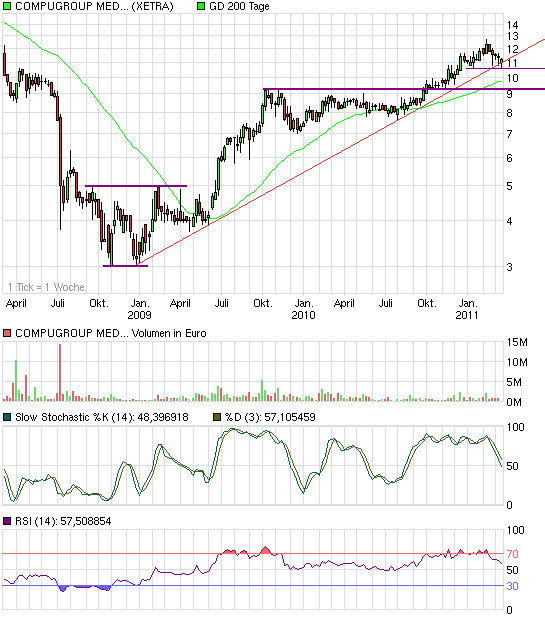Click the 10 label on price axis
This screenshot has height=618, width=545.
click(512, 78)
